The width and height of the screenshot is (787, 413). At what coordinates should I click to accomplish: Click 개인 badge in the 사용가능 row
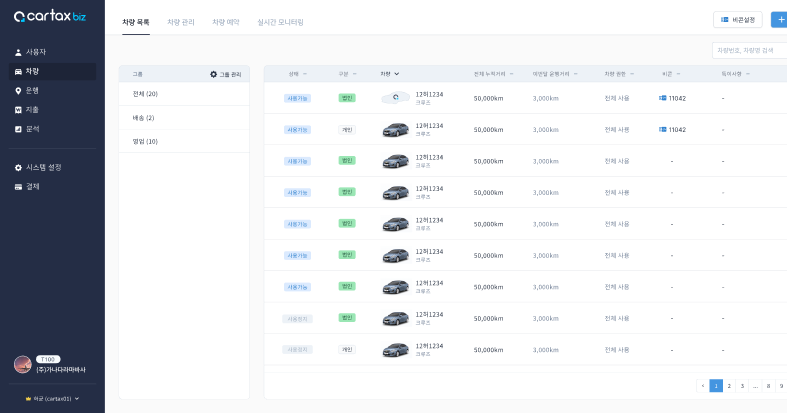tap(347, 129)
